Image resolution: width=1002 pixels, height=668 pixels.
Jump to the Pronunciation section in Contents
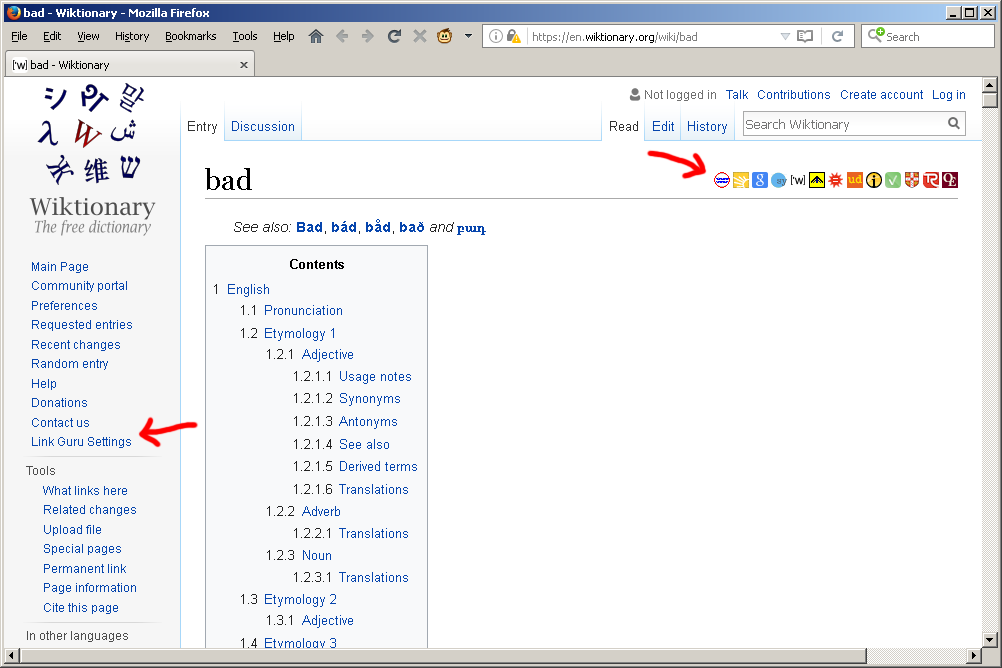coord(303,310)
